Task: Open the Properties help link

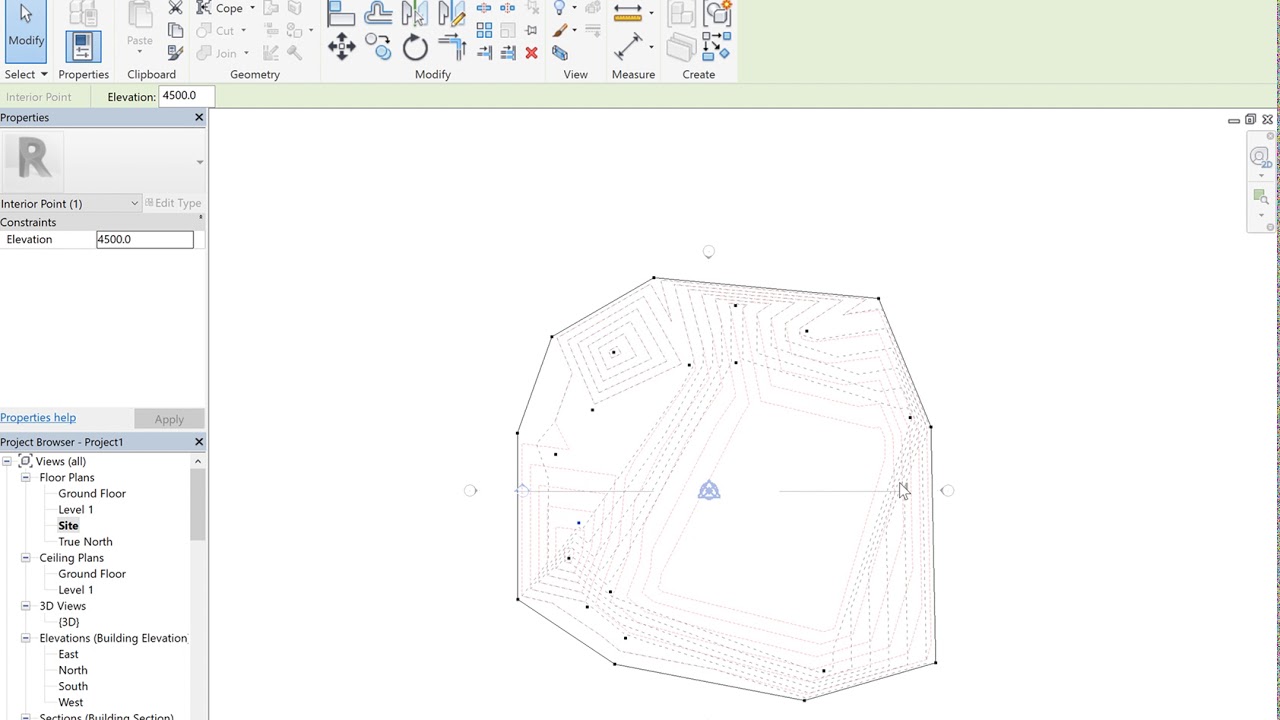Action: pos(38,418)
